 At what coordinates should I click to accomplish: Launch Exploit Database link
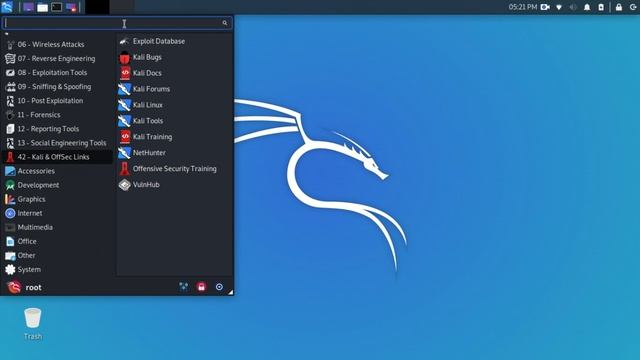tap(175, 41)
